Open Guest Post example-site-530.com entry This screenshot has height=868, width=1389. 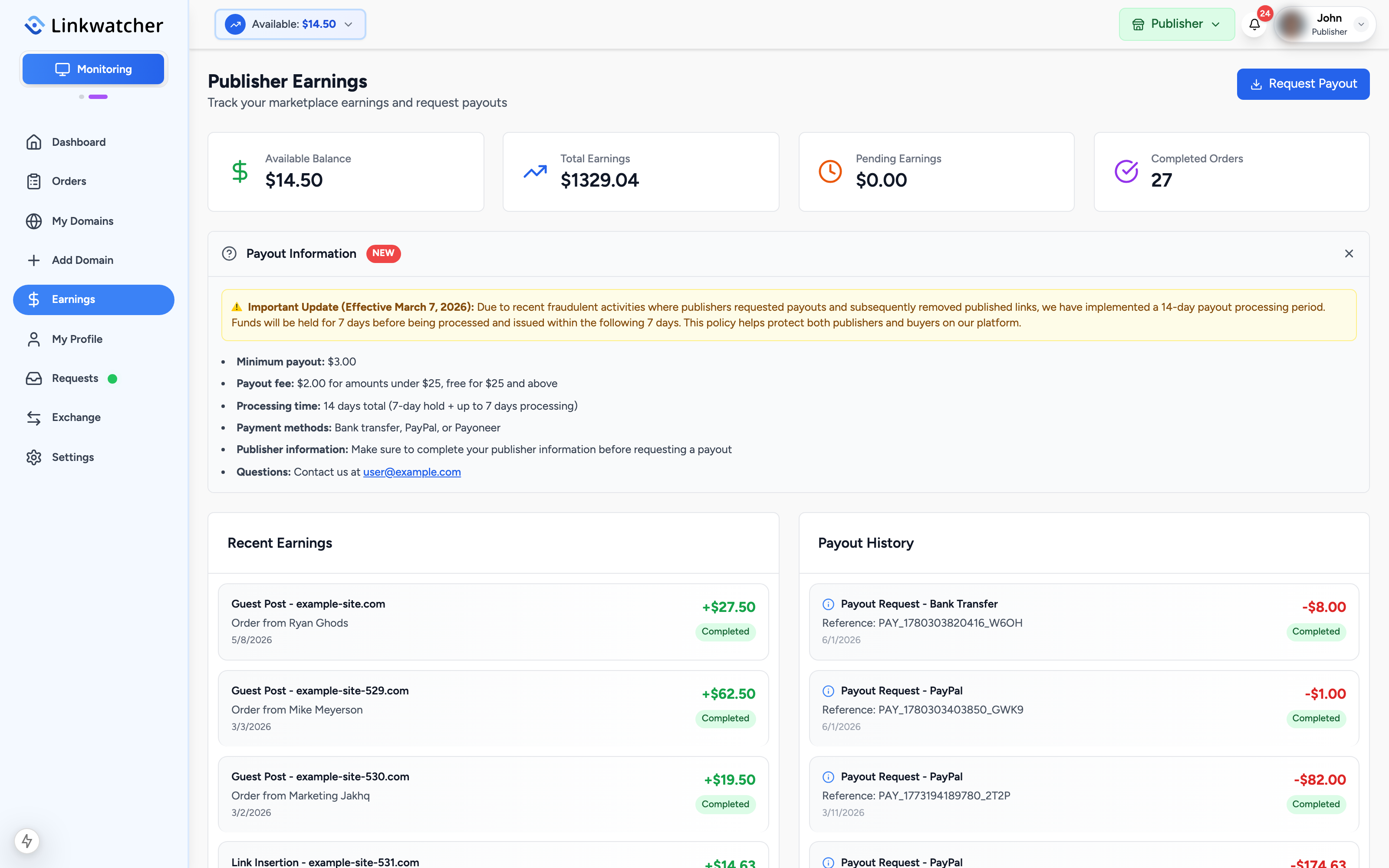pos(493,794)
